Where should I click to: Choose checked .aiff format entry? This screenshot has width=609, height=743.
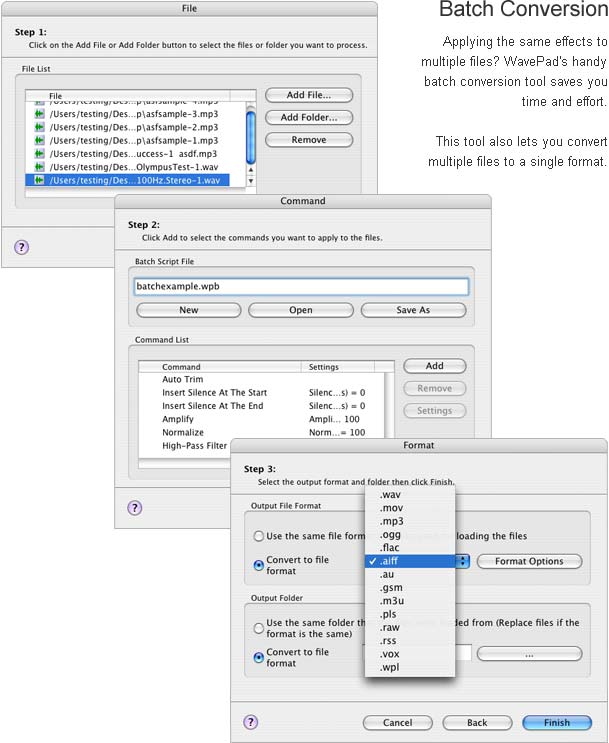410,561
